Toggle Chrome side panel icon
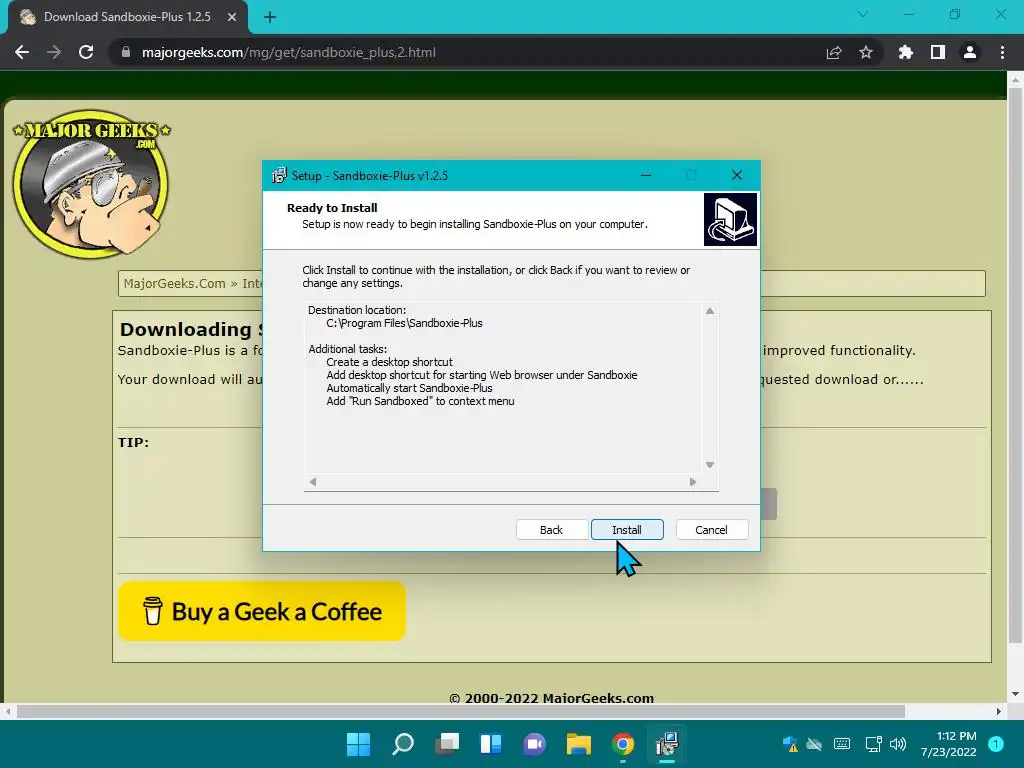Image resolution: width=1024 pixels, height=768 pixels. 938,52
